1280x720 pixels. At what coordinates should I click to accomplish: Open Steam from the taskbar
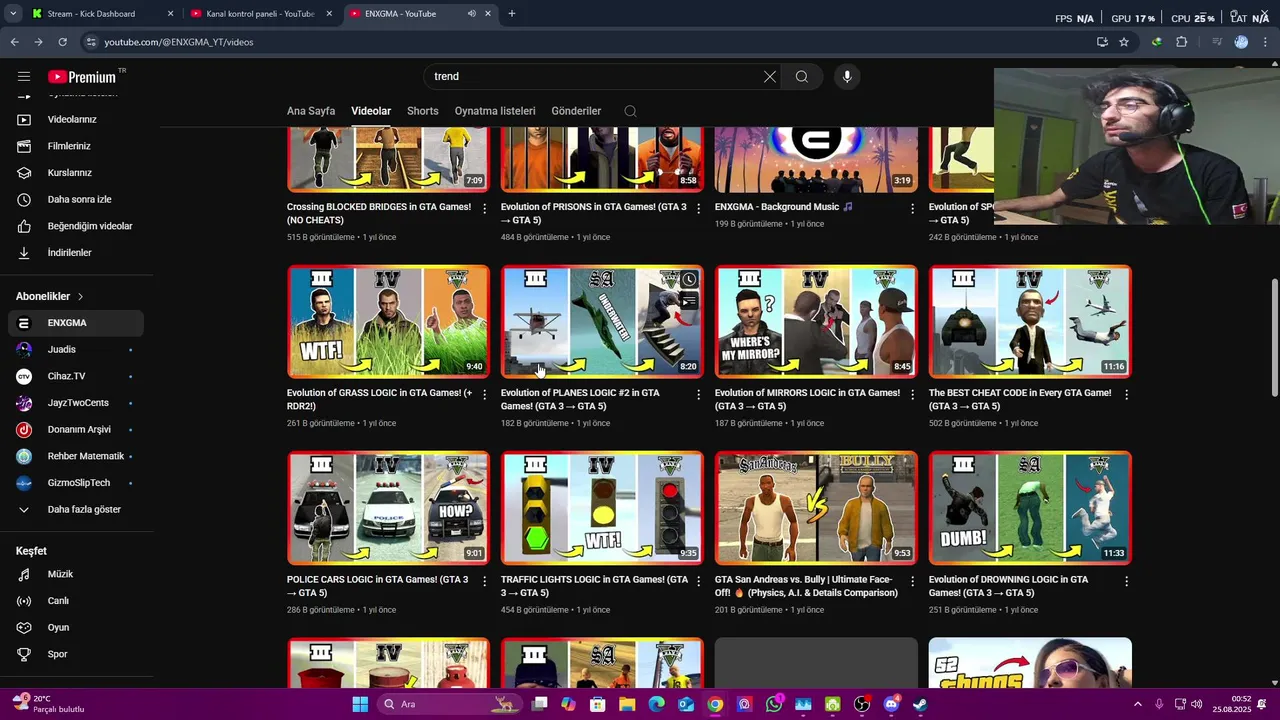click(x=920, y=704)
